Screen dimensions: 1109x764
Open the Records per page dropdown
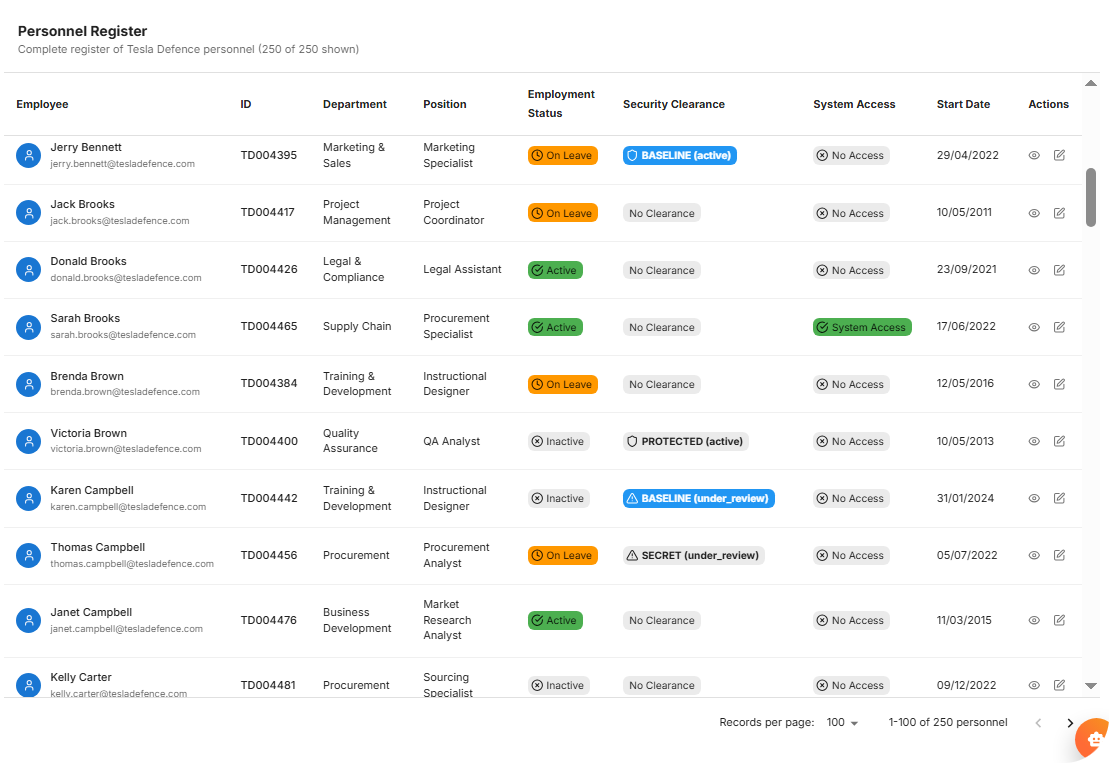pyautogui.click(x=842, y=723)
